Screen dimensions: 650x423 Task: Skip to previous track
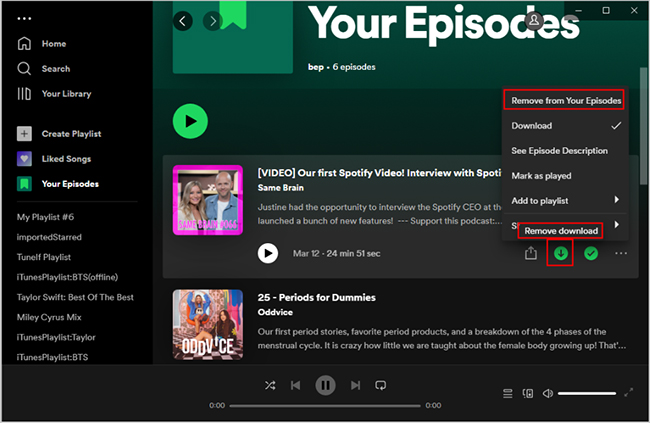(296, 385)
